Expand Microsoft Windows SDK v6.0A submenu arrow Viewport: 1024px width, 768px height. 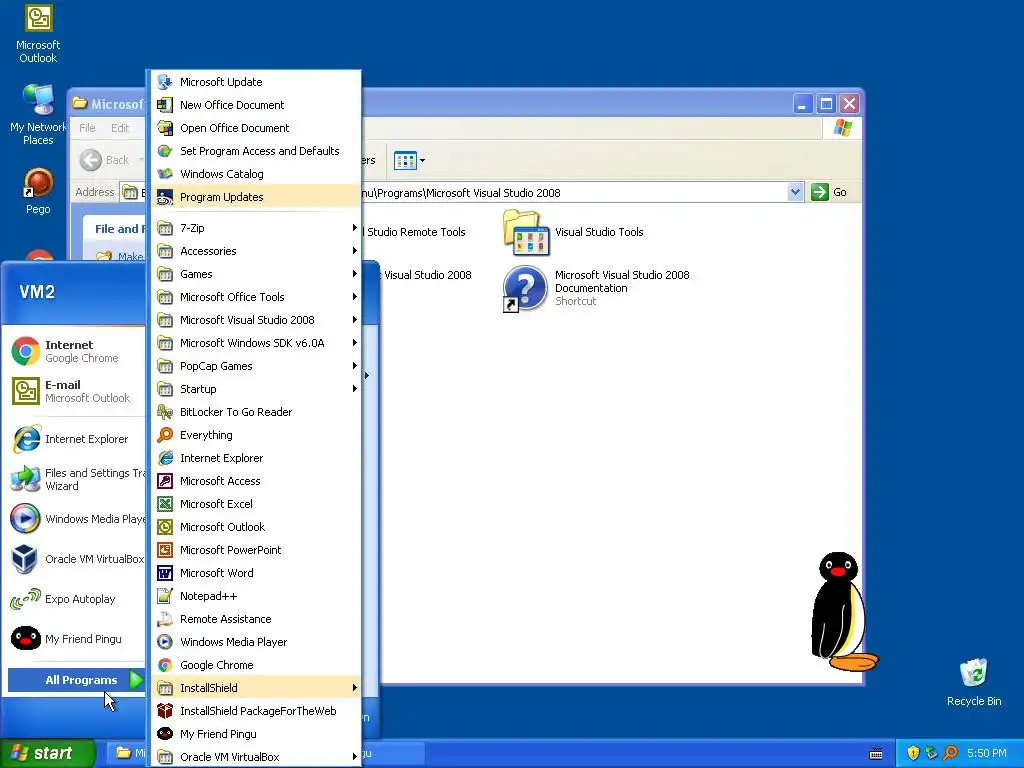(x=355, y=343)
